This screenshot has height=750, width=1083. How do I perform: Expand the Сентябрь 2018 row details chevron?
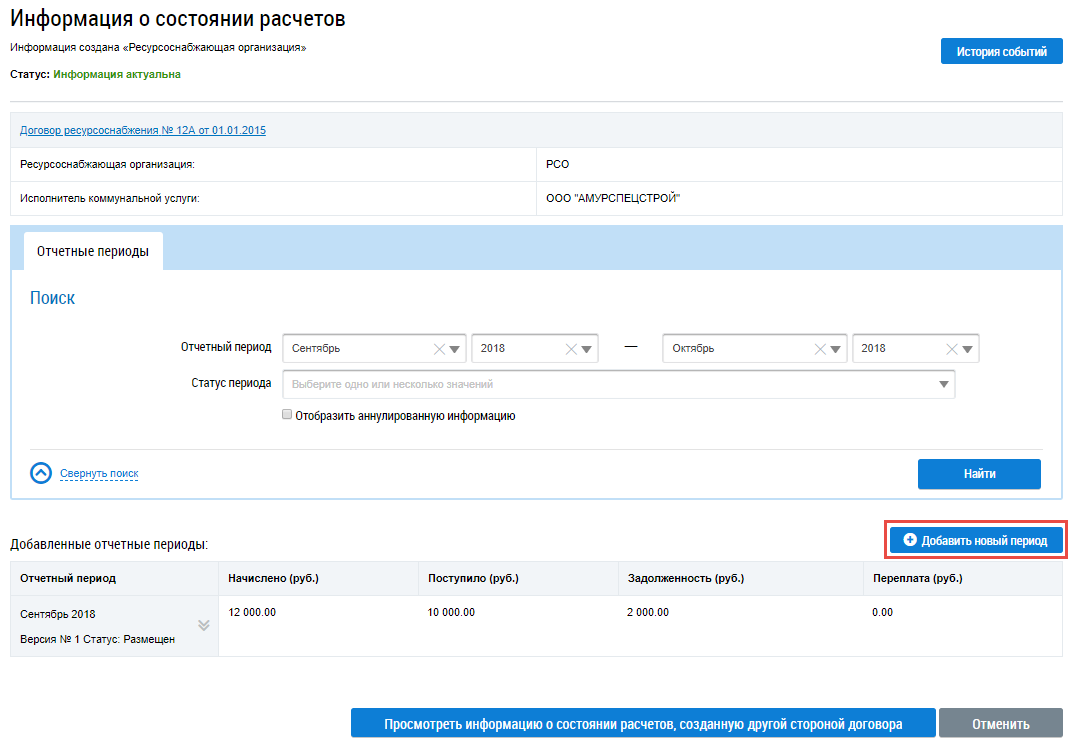pyautogui.click(x=204, y=626)
